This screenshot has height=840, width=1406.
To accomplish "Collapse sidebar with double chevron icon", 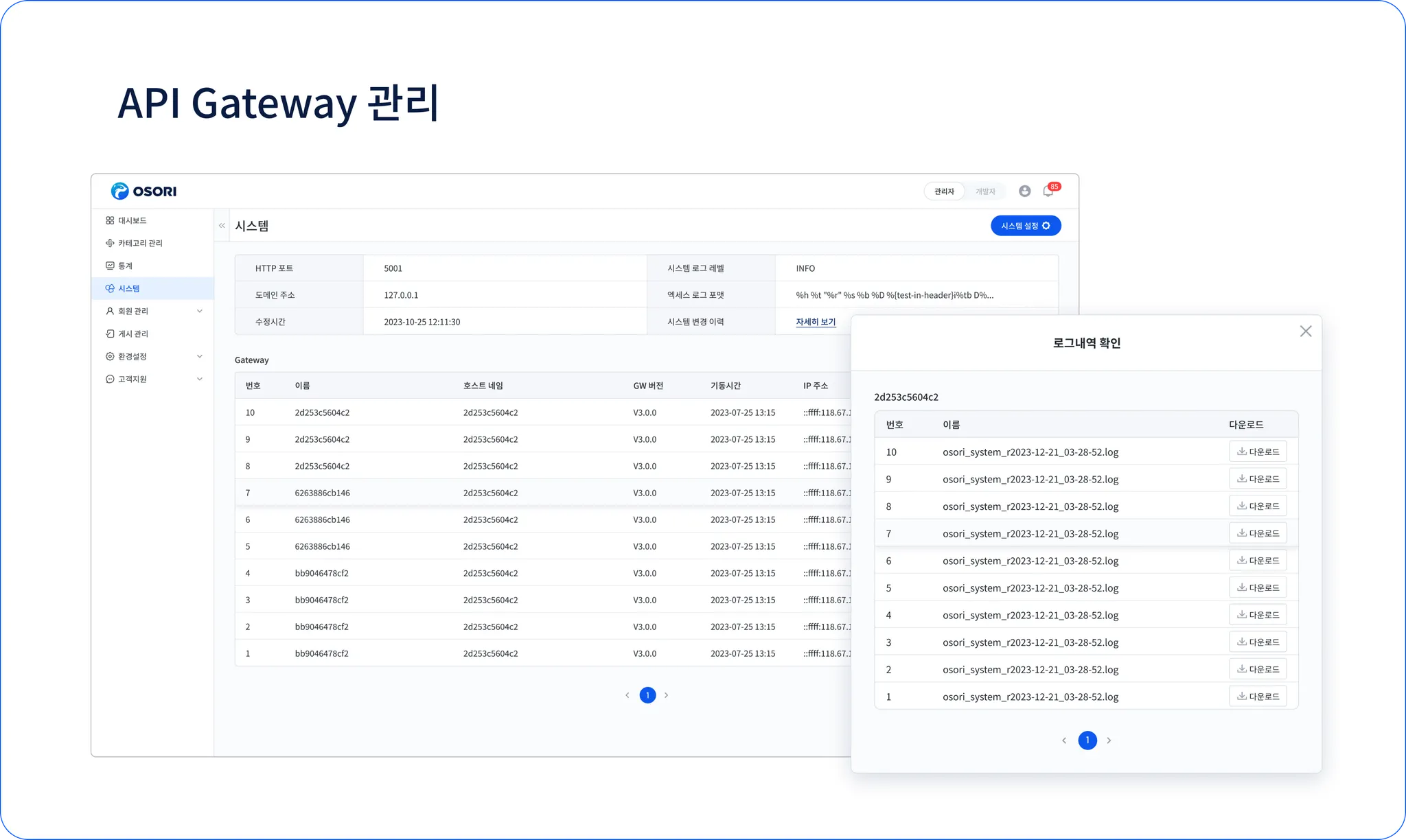I will [x=222, y=226].
